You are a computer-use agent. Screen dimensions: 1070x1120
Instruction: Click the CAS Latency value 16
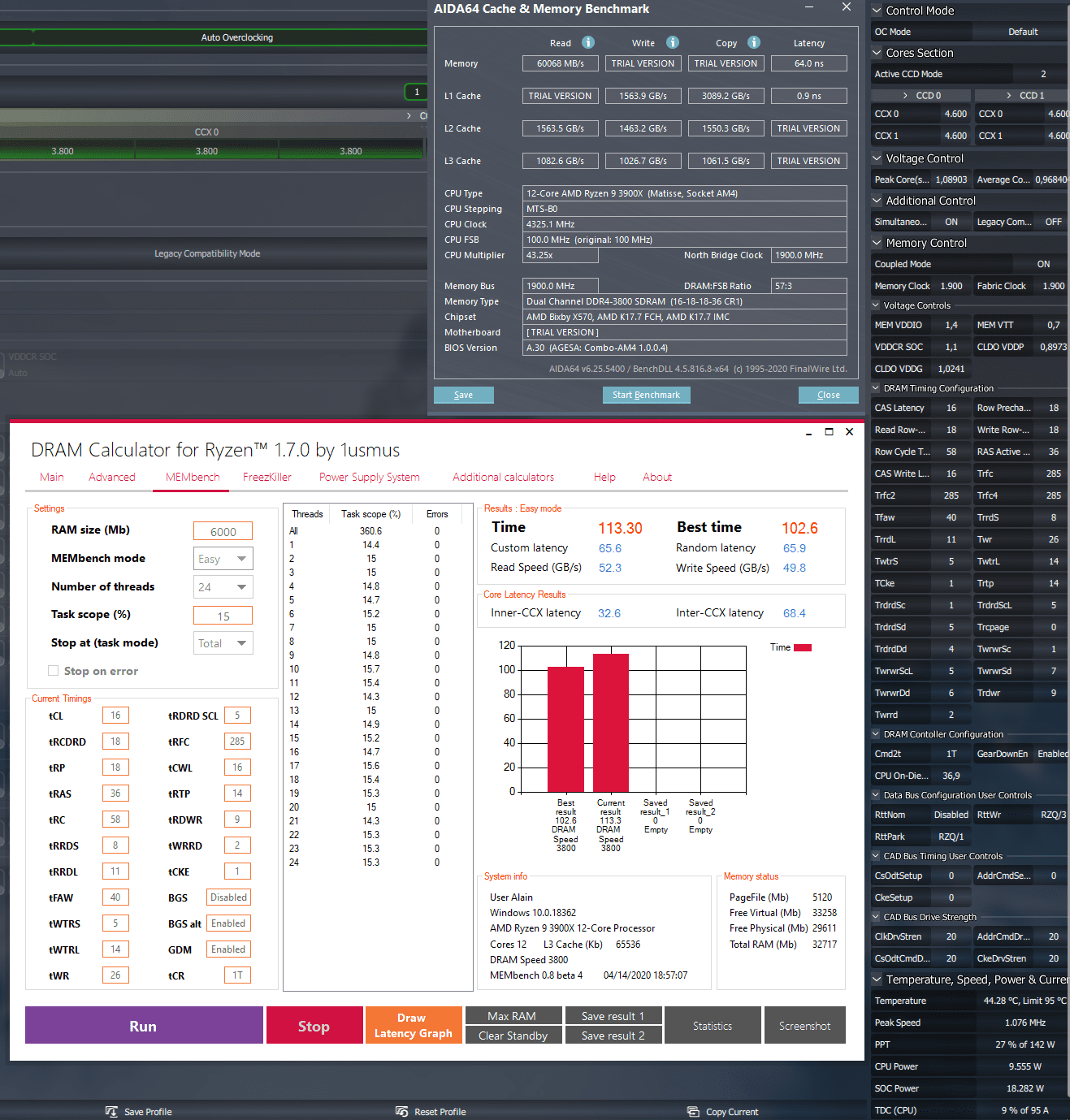click(951, 408)
